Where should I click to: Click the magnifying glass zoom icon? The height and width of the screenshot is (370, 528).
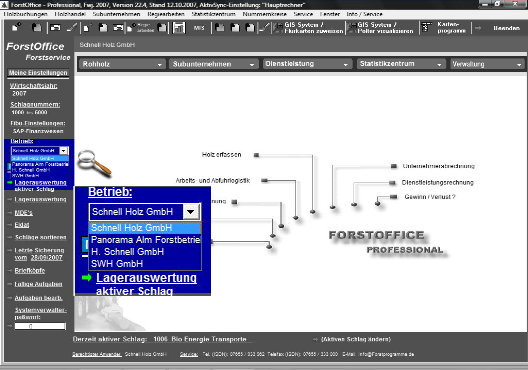click(x=94, y=163)
